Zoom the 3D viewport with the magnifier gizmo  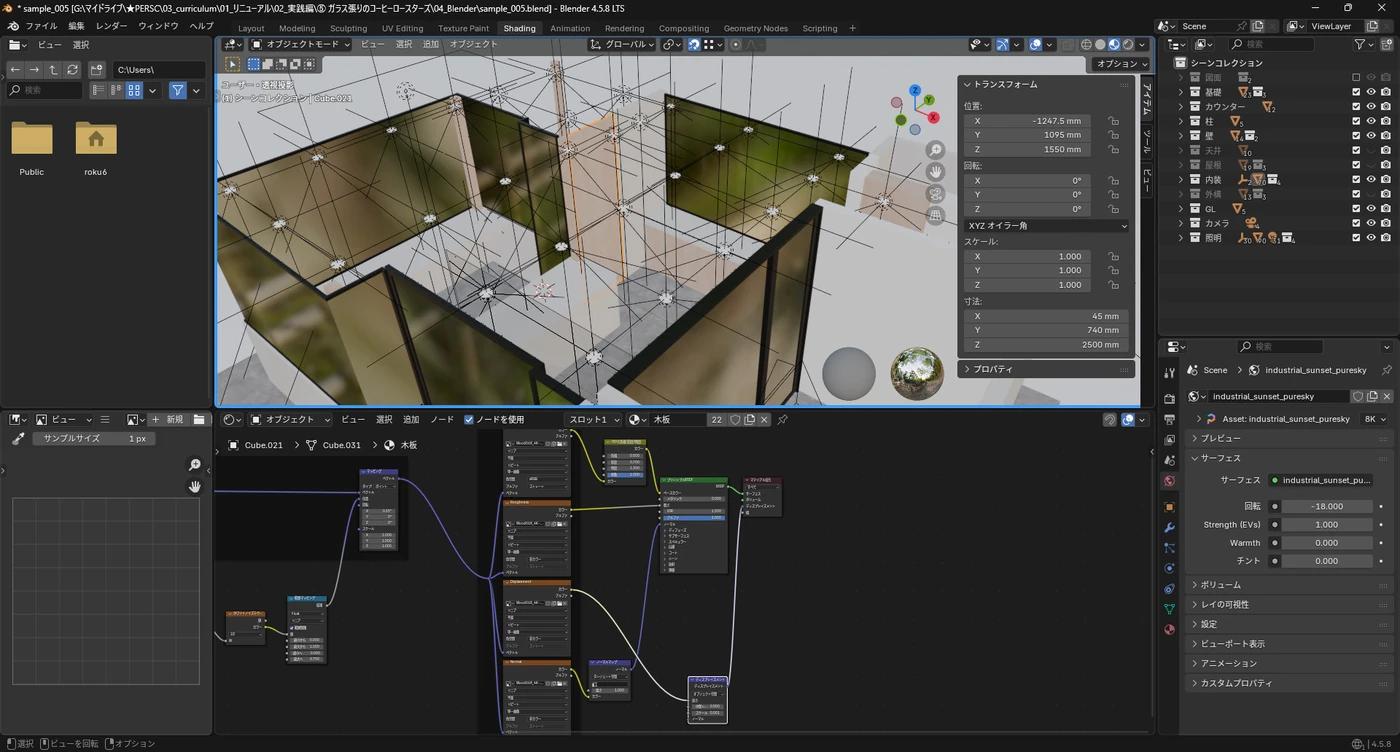(936, 150)
